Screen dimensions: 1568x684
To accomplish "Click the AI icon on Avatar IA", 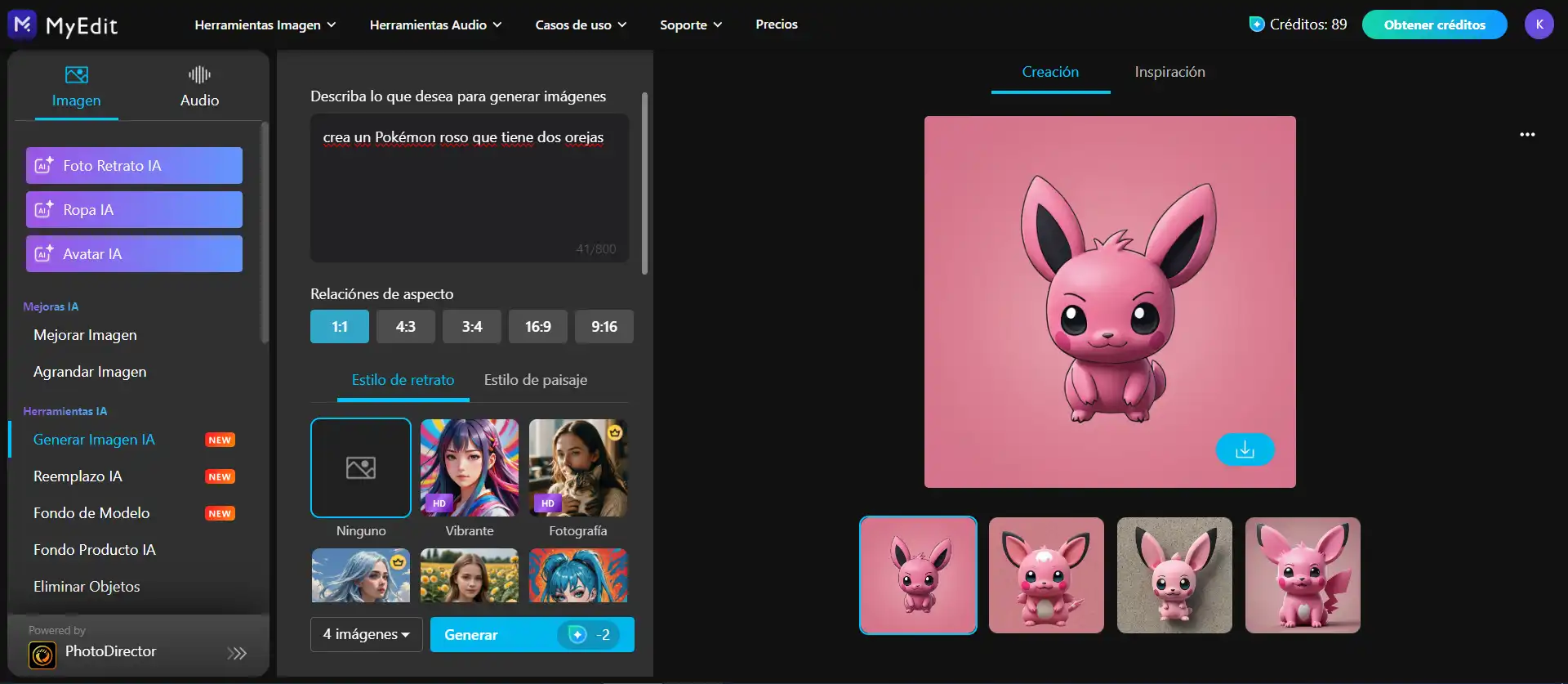I will [x=44, y=254].
